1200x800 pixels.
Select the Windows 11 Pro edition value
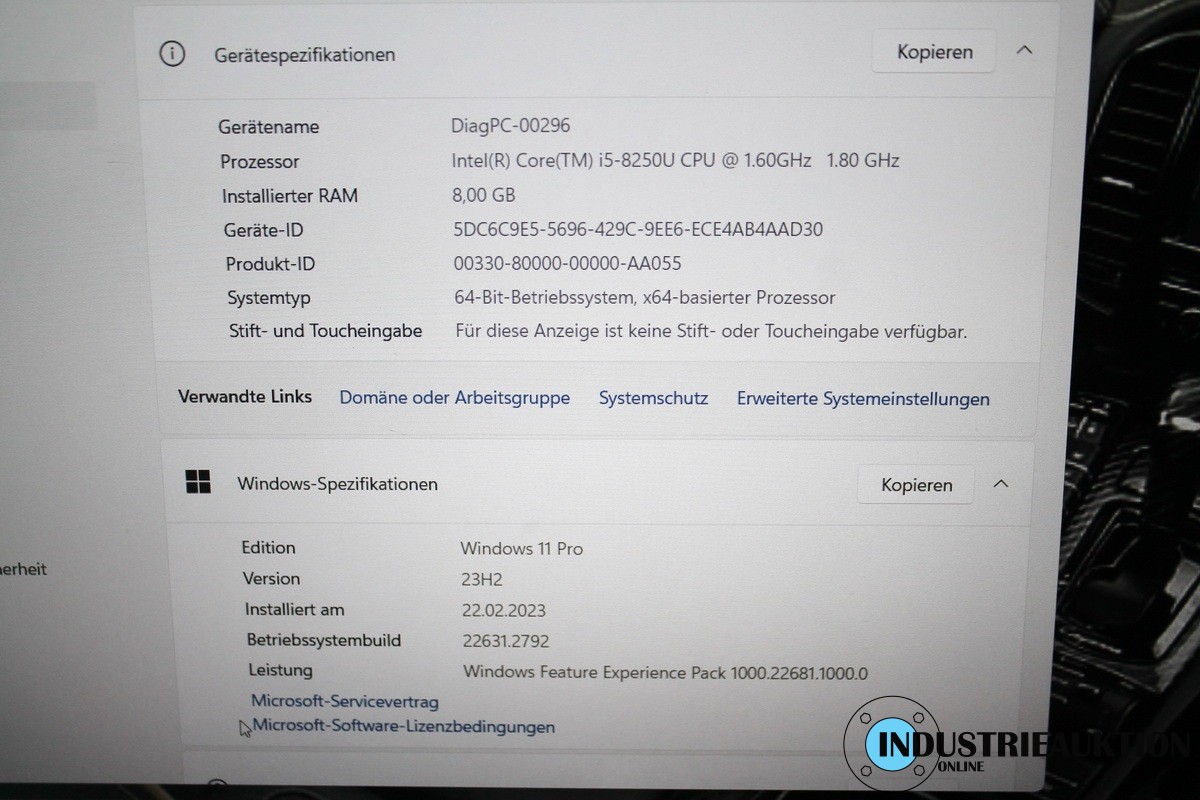tap(521, 548)
